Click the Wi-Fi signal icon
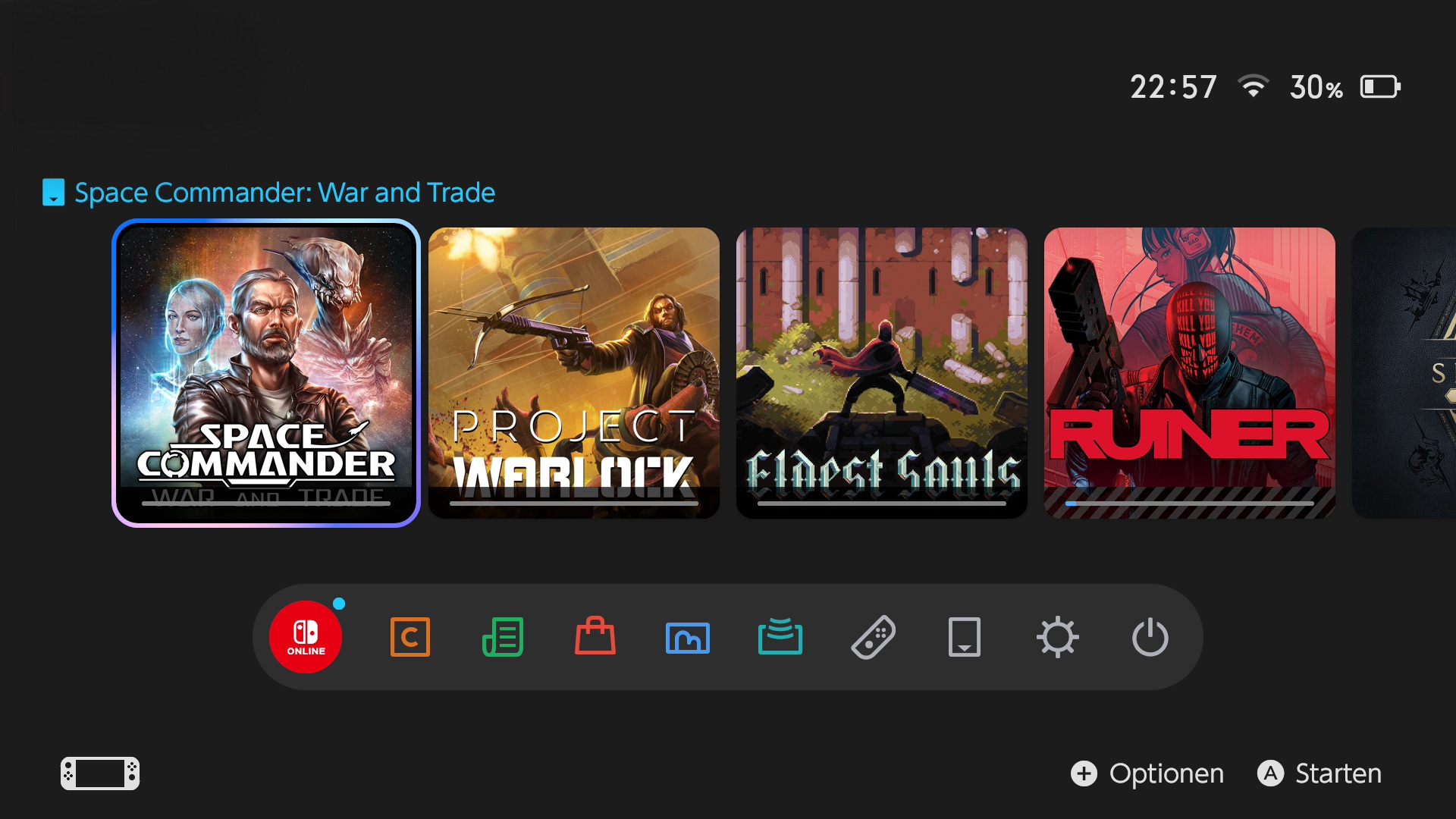Image resolution: width=1456 pixels, height=819 pixels. click(1254, 86)
